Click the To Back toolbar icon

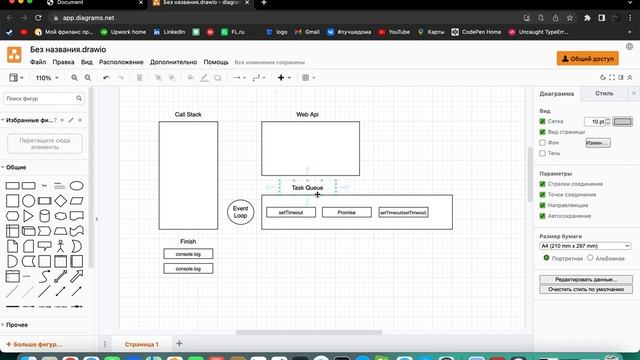point(172,78)
